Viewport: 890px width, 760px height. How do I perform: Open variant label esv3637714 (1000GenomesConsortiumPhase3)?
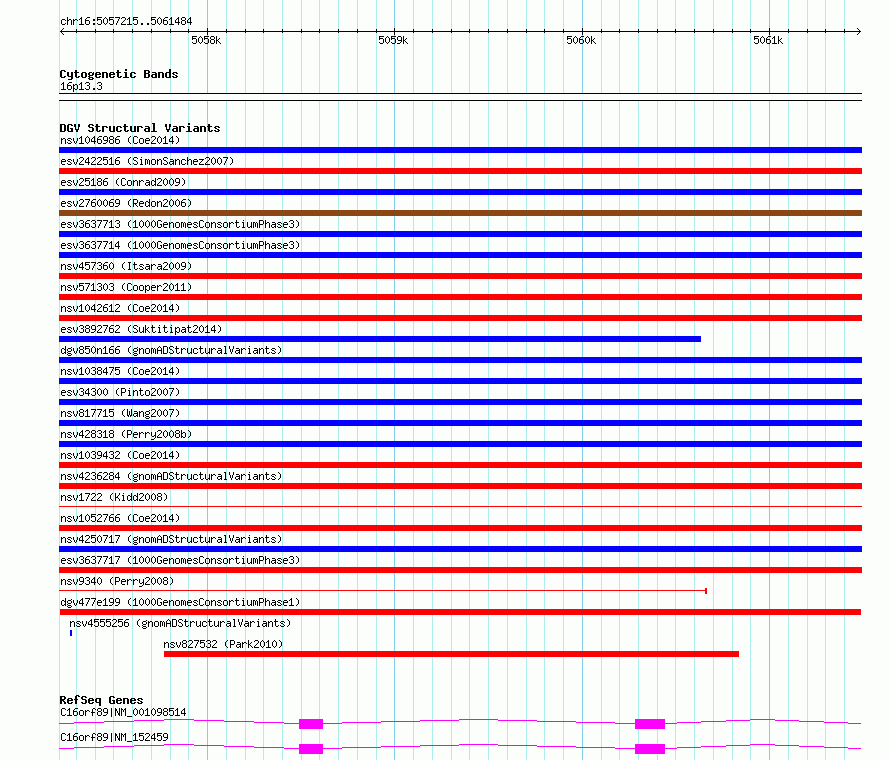(180, 245)
